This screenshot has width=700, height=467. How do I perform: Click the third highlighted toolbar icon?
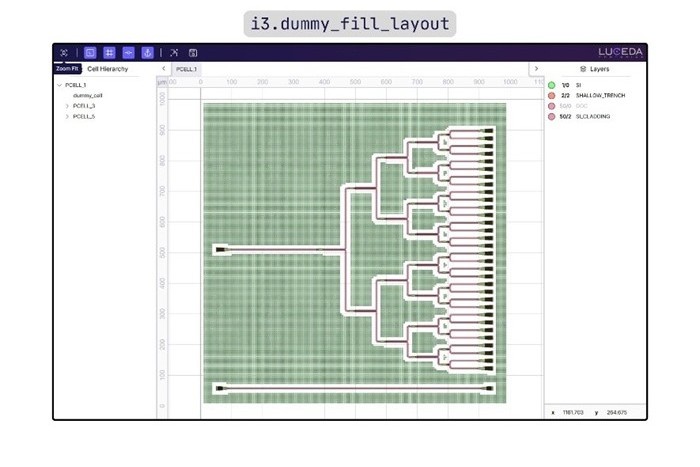click(x=128, y=52)
